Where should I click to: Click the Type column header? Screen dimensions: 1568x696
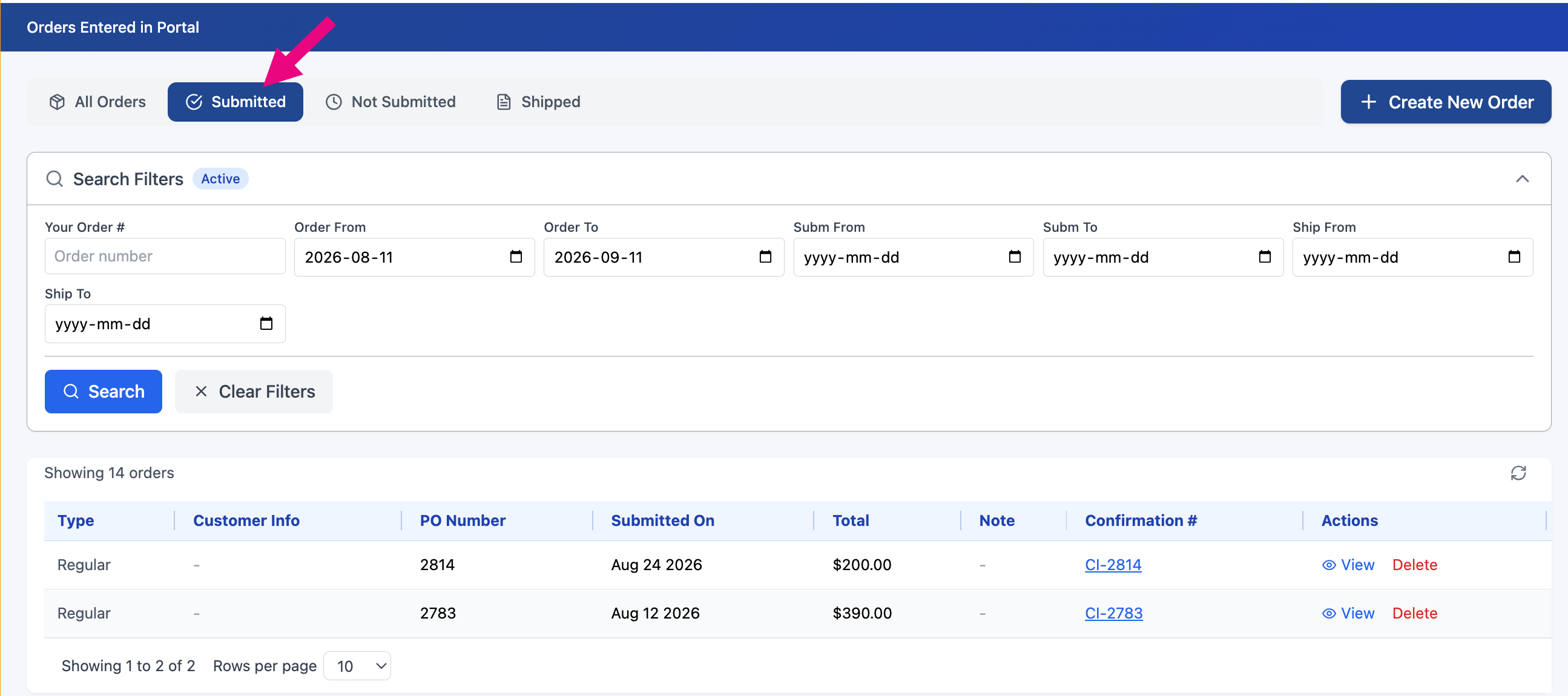76,520
